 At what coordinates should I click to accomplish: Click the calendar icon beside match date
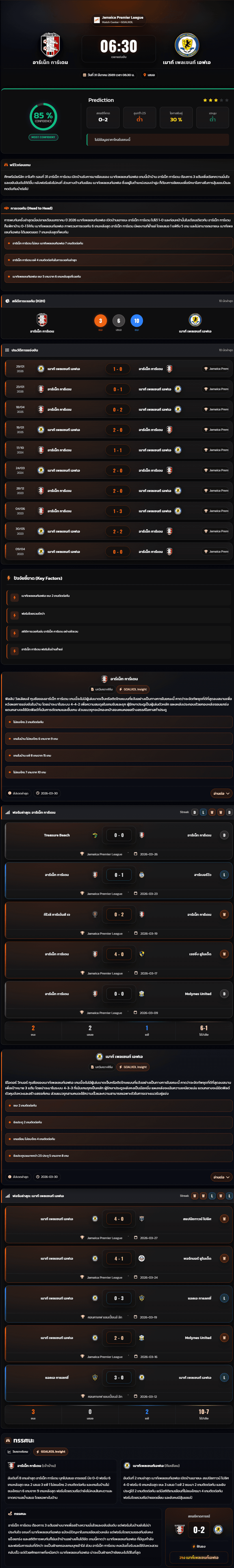point(85,75)
